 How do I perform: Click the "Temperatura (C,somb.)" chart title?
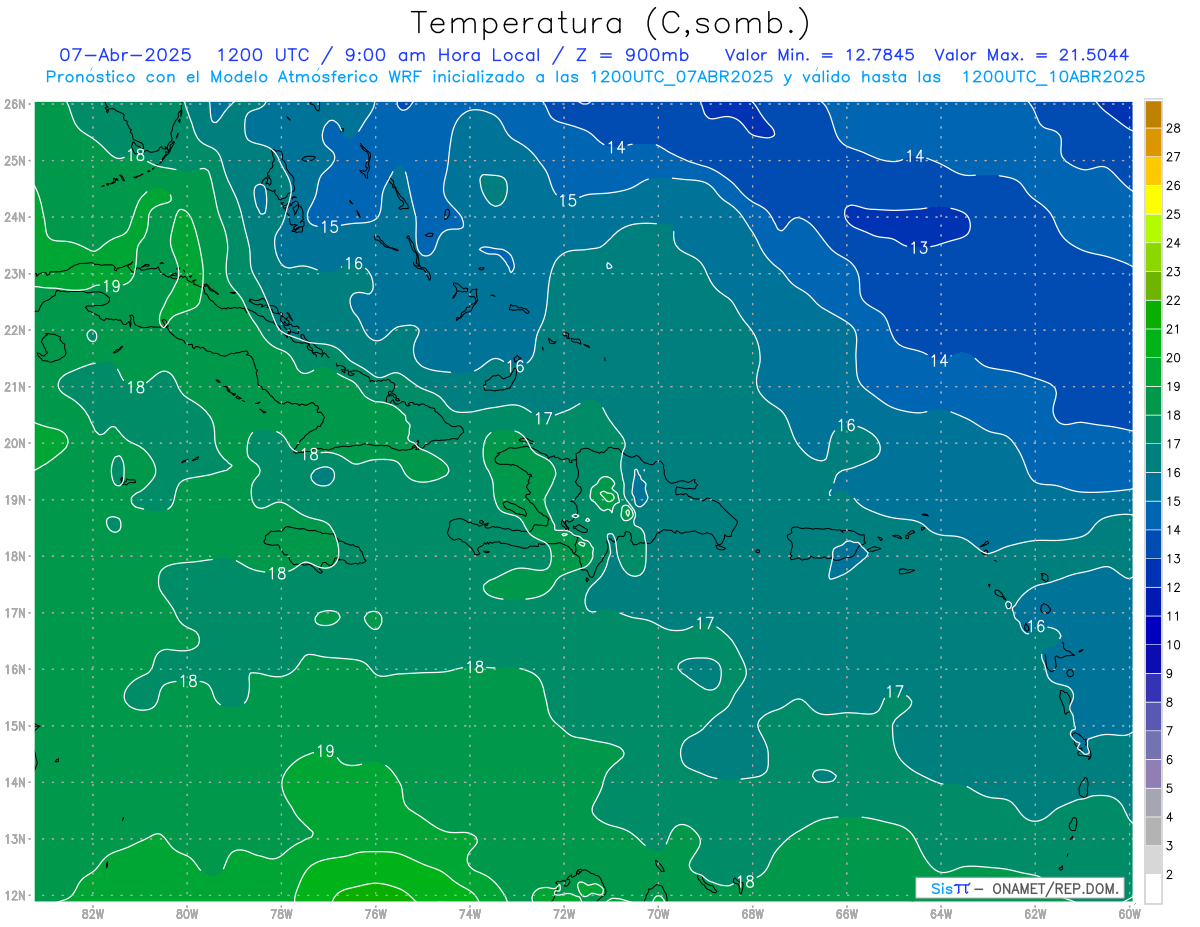(612, 23)
